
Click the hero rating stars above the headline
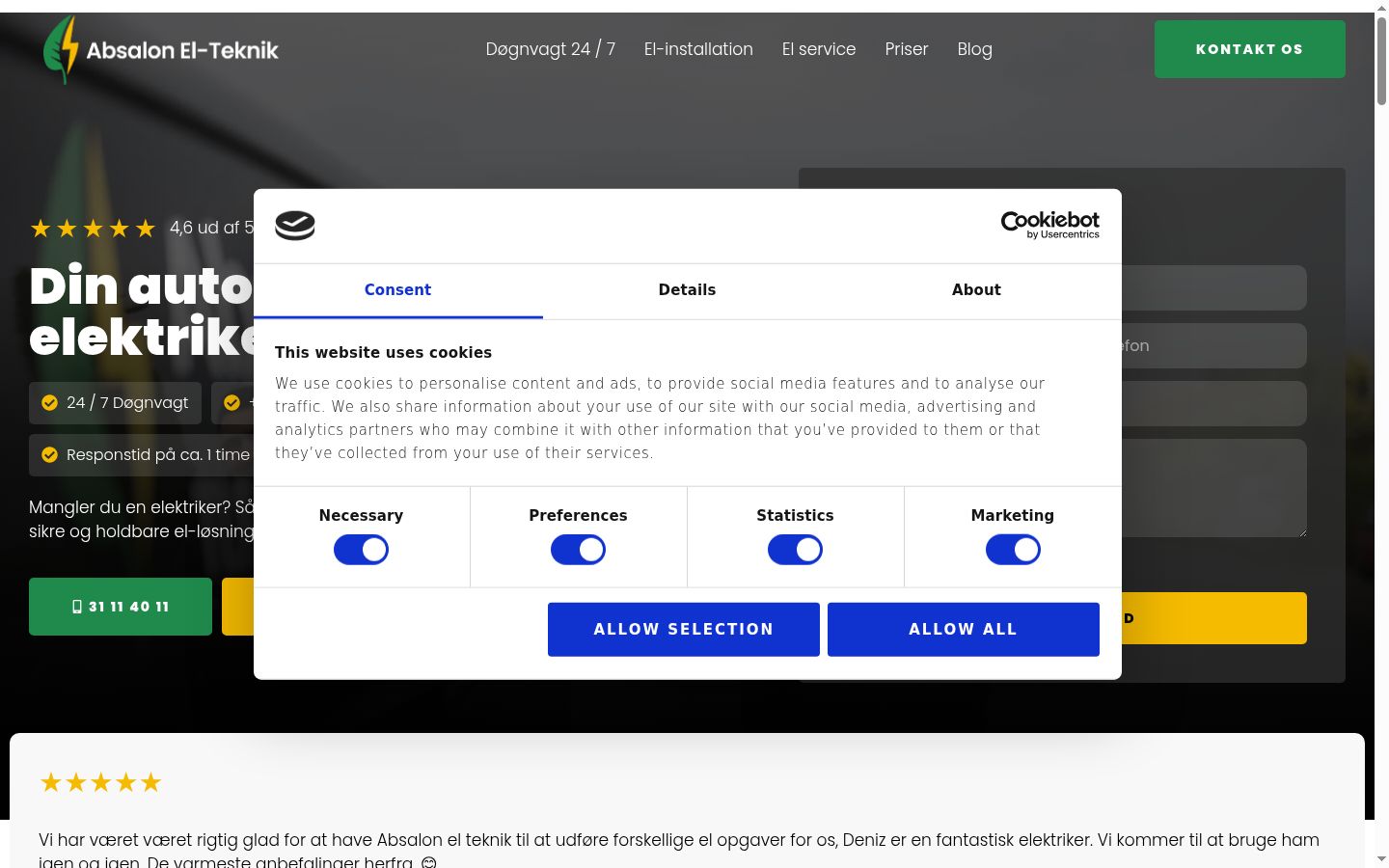click(93, 229)
